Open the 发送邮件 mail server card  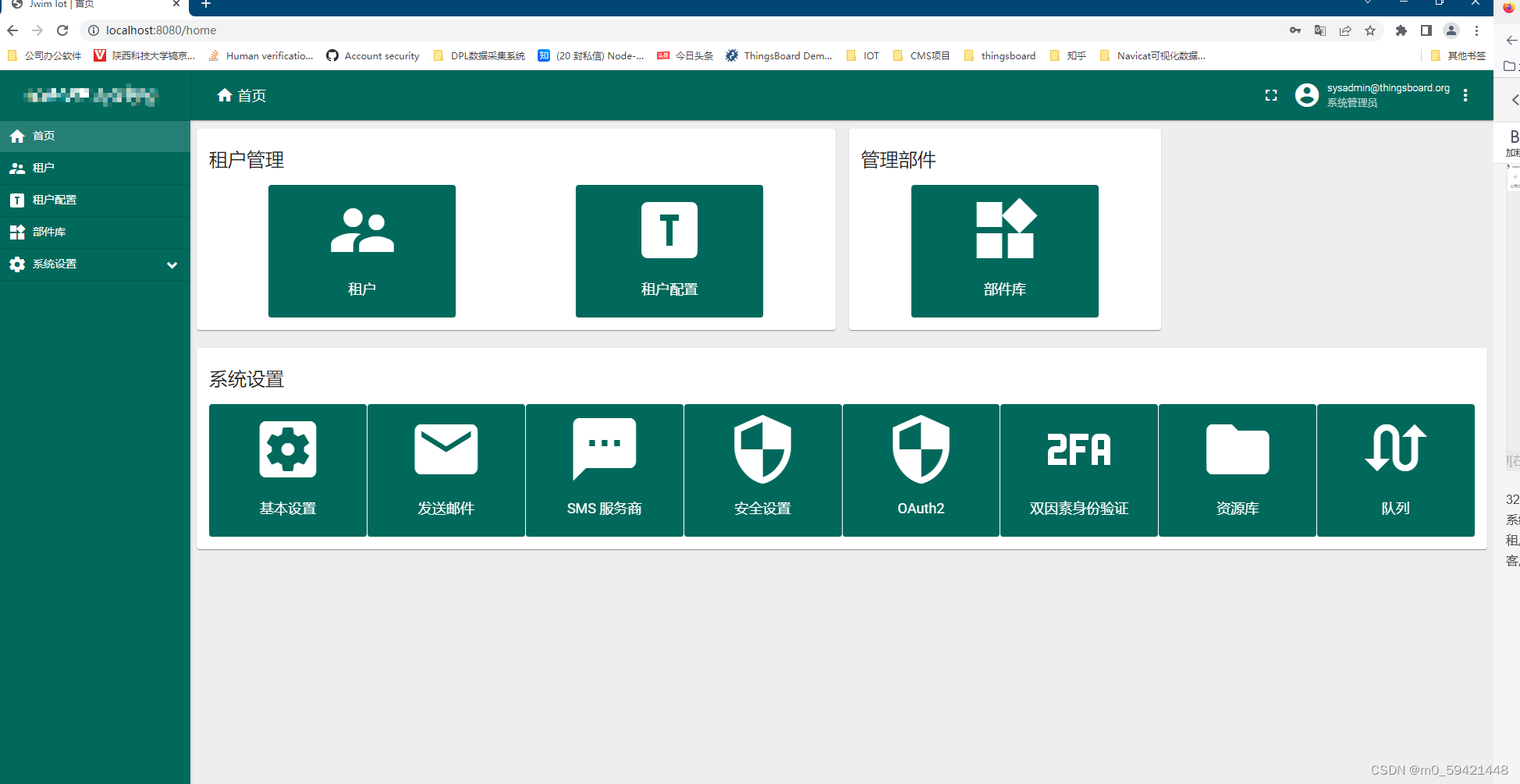(x=446, y=470)
